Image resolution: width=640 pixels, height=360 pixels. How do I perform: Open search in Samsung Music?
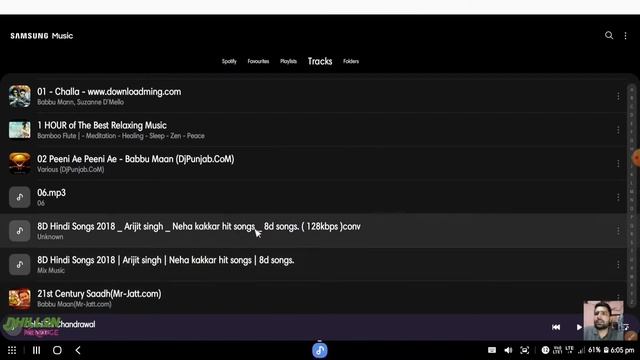click(609, 36)
